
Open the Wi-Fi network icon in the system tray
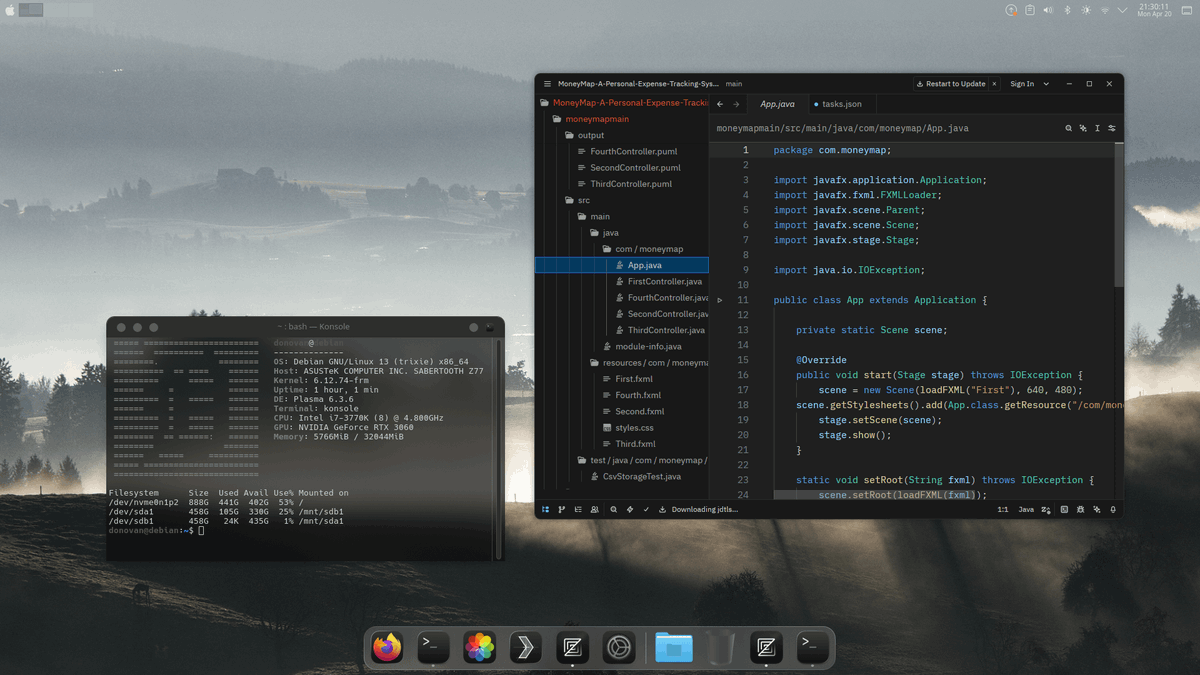(1104, 10)
